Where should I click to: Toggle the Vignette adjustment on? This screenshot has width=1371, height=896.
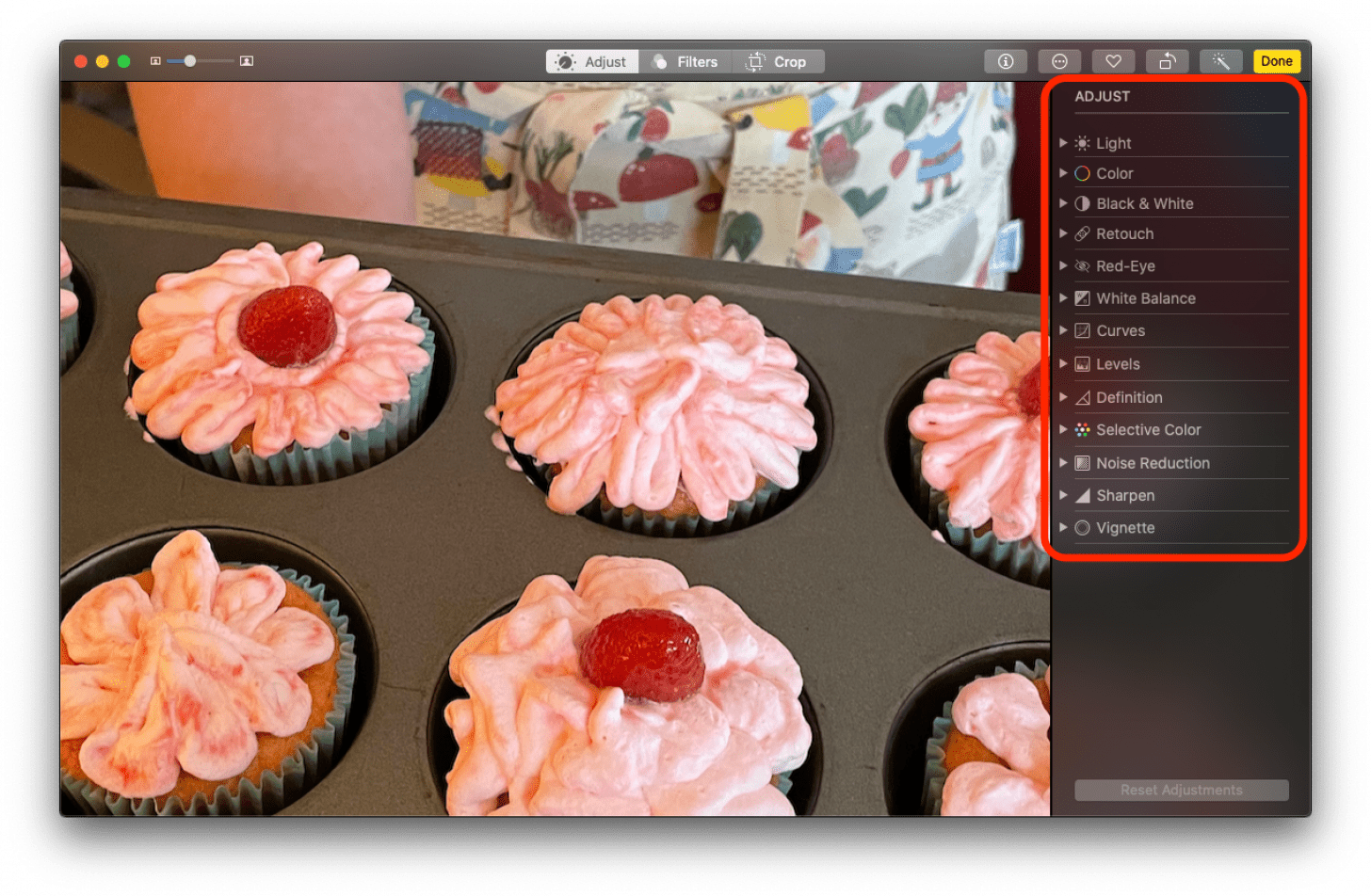pyautogui.click(x=1082, y=527)
